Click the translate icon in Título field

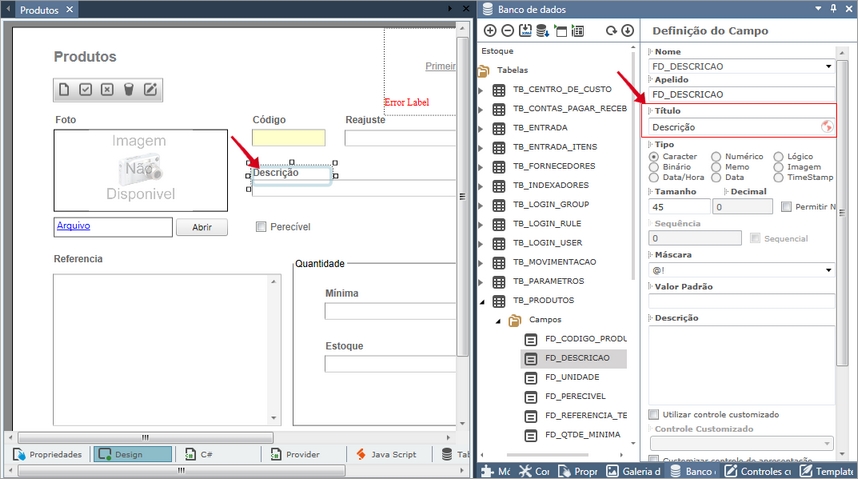pos(826,127)
